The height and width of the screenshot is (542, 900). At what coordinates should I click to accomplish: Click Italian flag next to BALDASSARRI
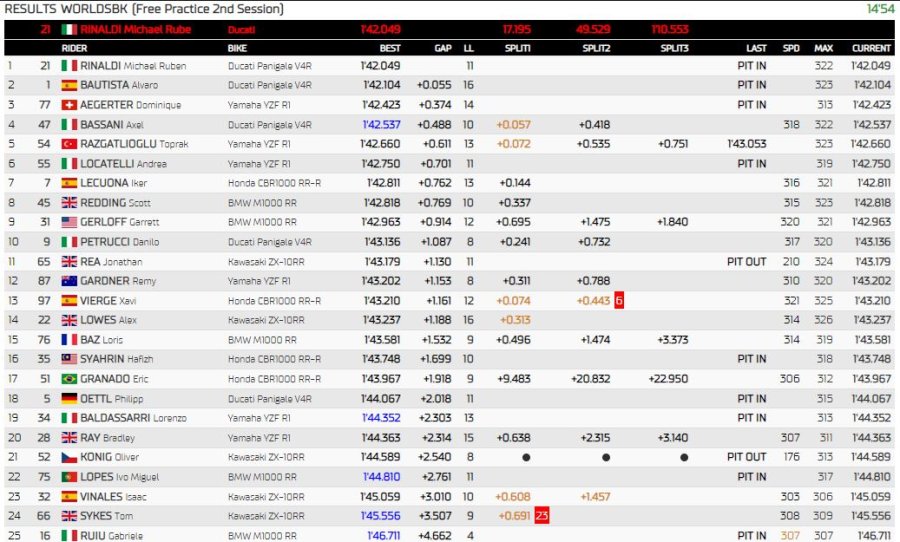[x=69, y=417]
